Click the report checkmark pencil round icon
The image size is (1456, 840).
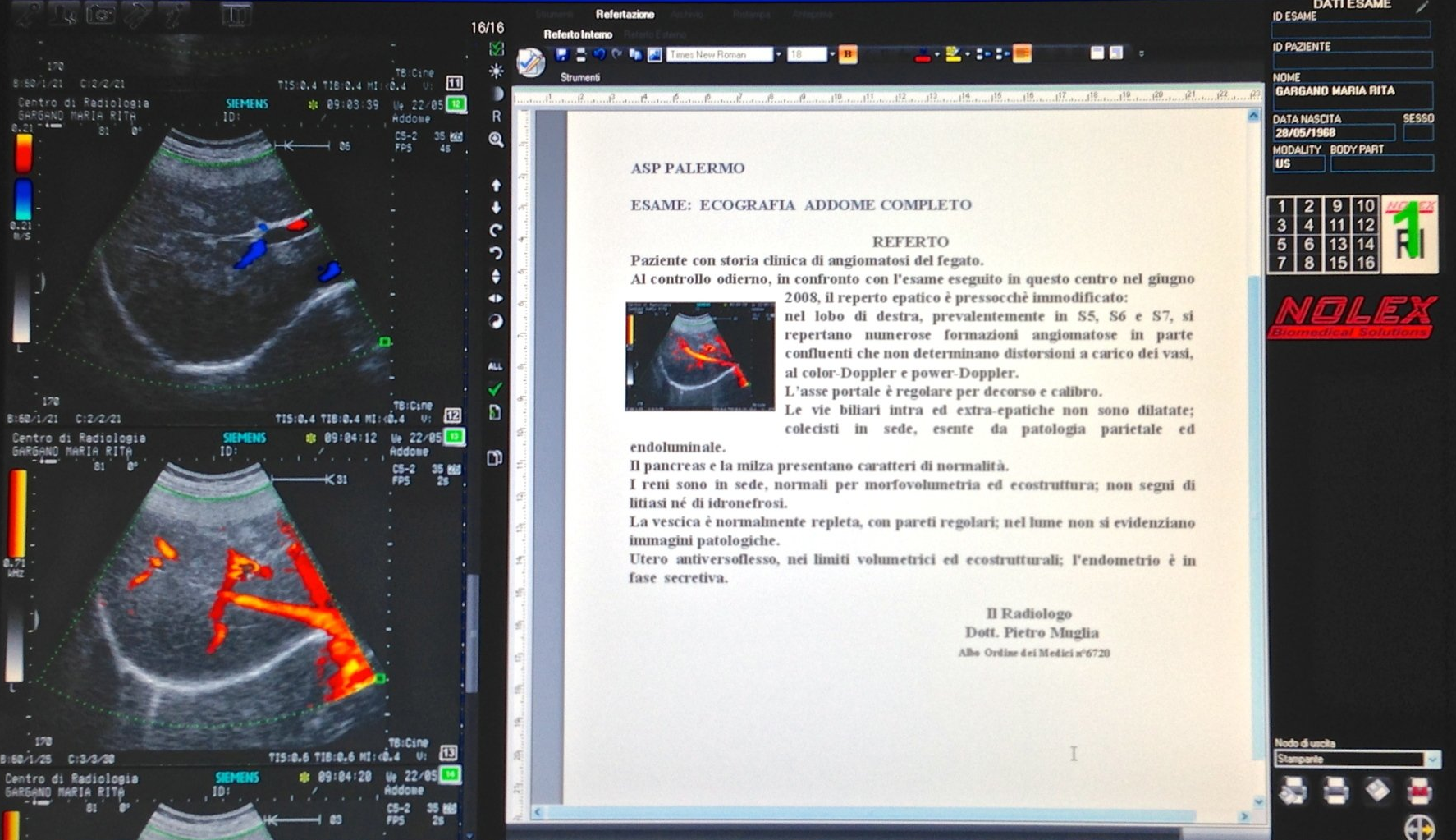(530, 62)
